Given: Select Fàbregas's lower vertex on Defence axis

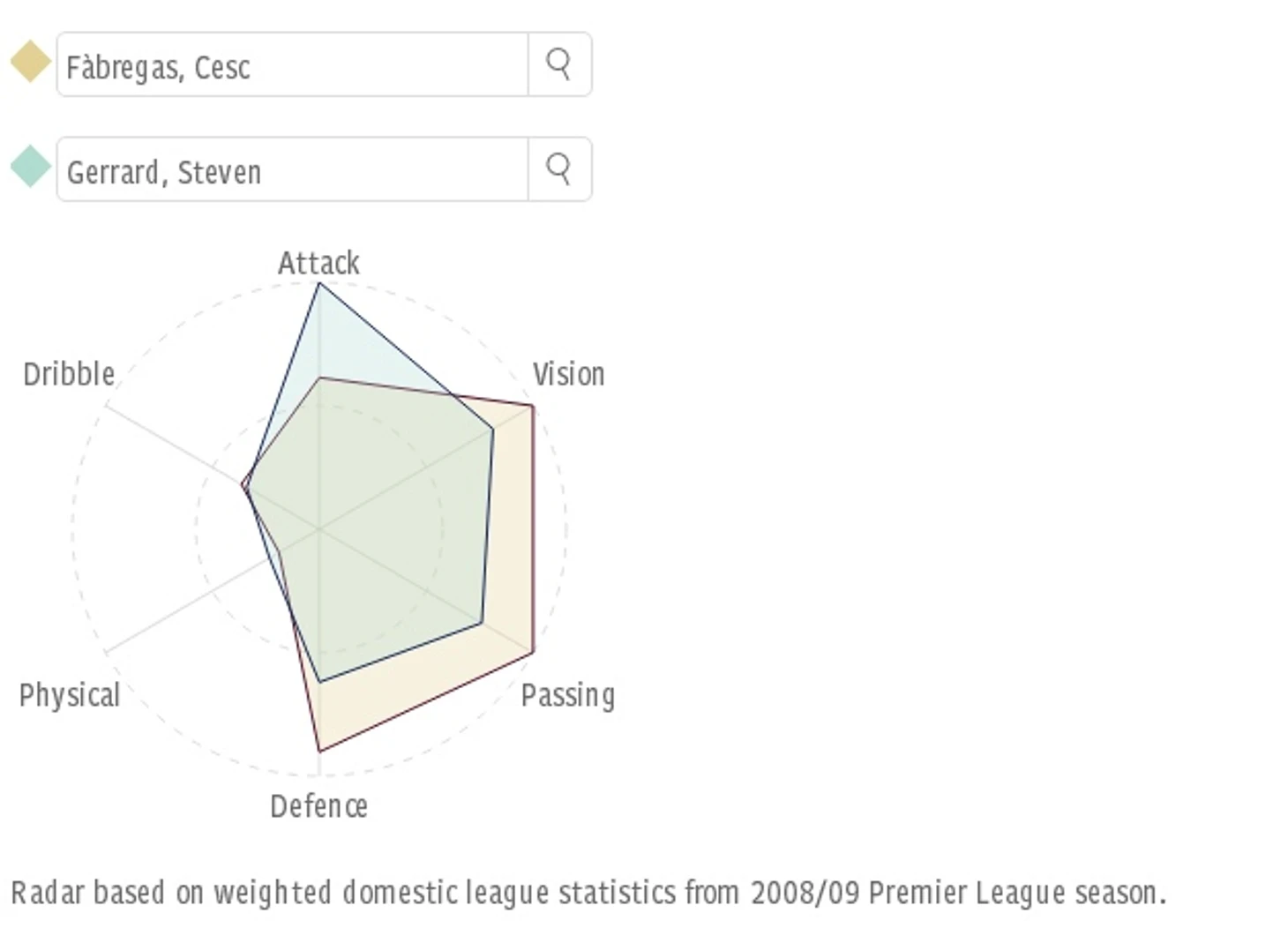Looking at the screenshot, I should (x=319, y=752).
